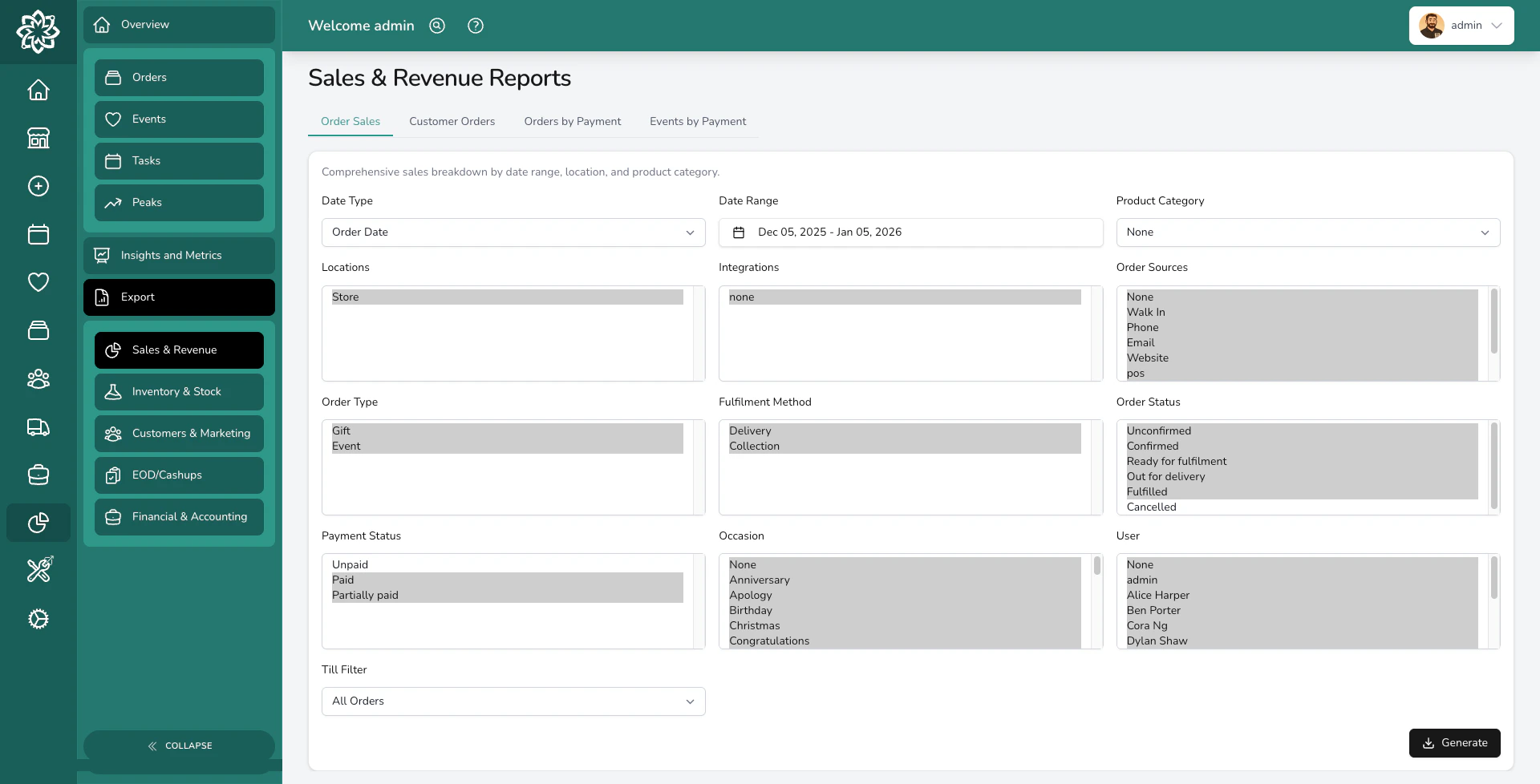Open the Product Category dropdown
1540x784 pixels.
point(1307,232)
